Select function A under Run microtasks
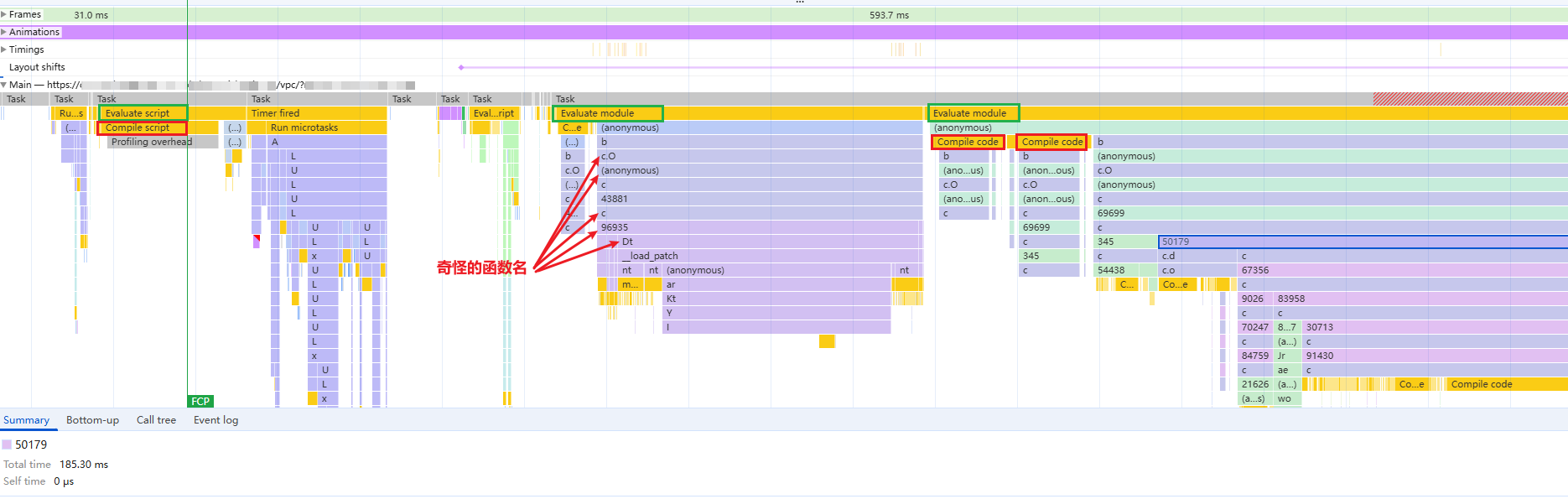The image size is (1568, 499). tap(327, 142)
